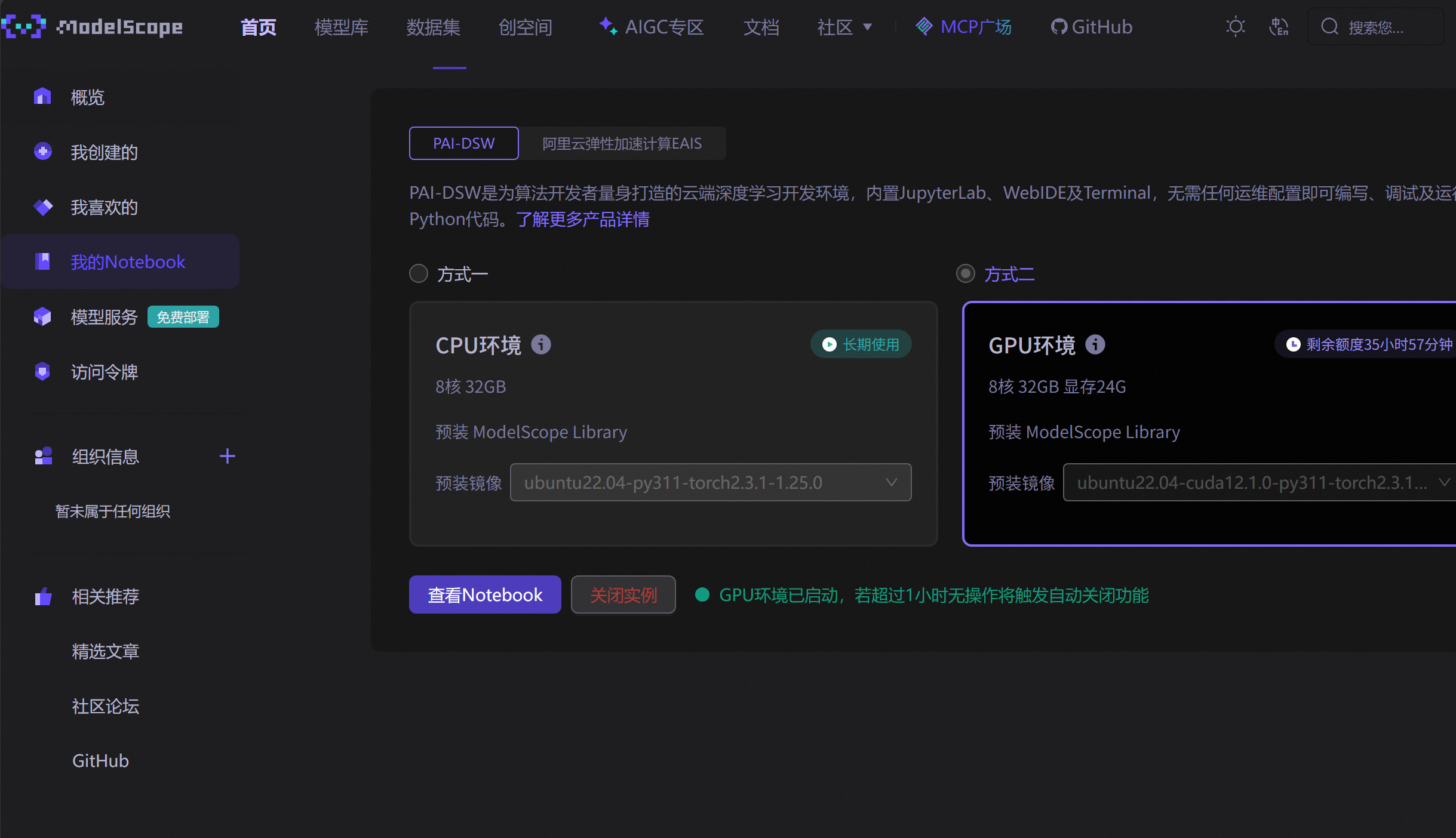
Task: Click the 关闭实例 button
Action: (x=623, y=594)
